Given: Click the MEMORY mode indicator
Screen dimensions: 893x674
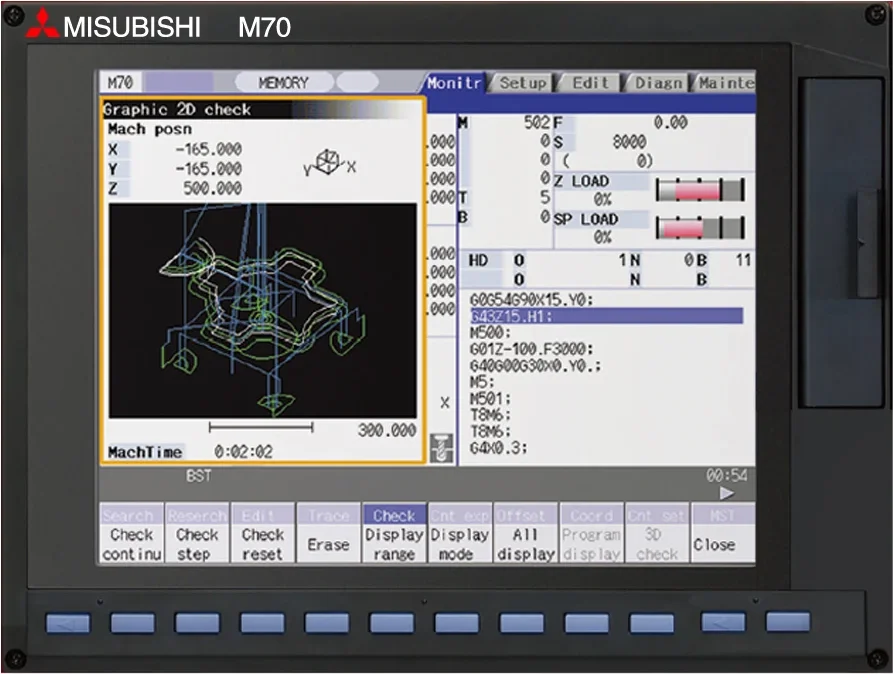Looking at the screenshot, I should point(284,83).
